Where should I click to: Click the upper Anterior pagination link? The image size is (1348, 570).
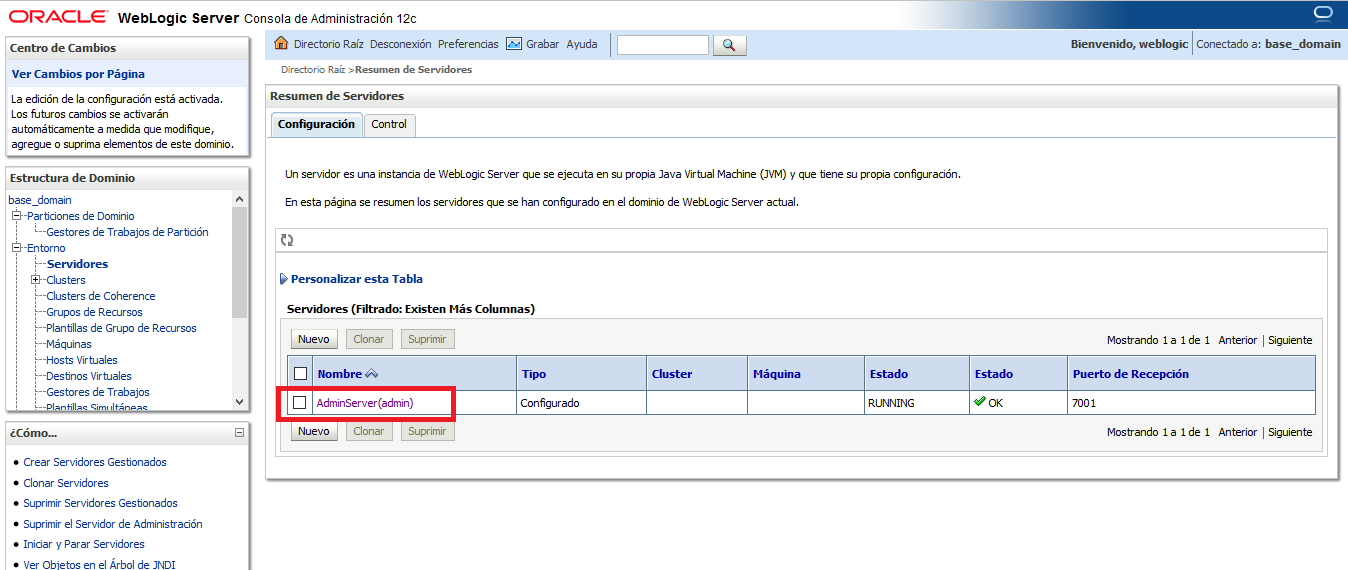click(1238, 340)
